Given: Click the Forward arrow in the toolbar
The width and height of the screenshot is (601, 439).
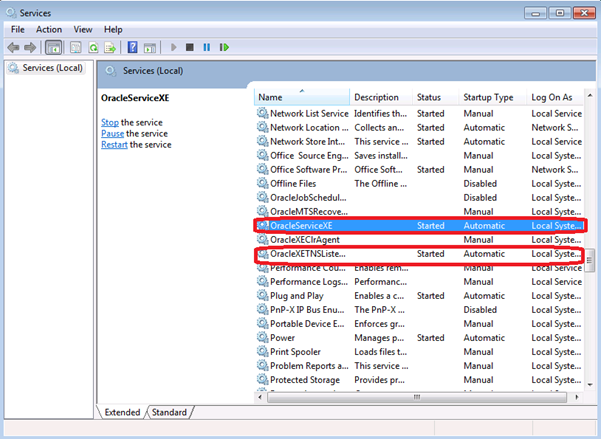Looking at the screenshot, I should [x=30, y=48].
